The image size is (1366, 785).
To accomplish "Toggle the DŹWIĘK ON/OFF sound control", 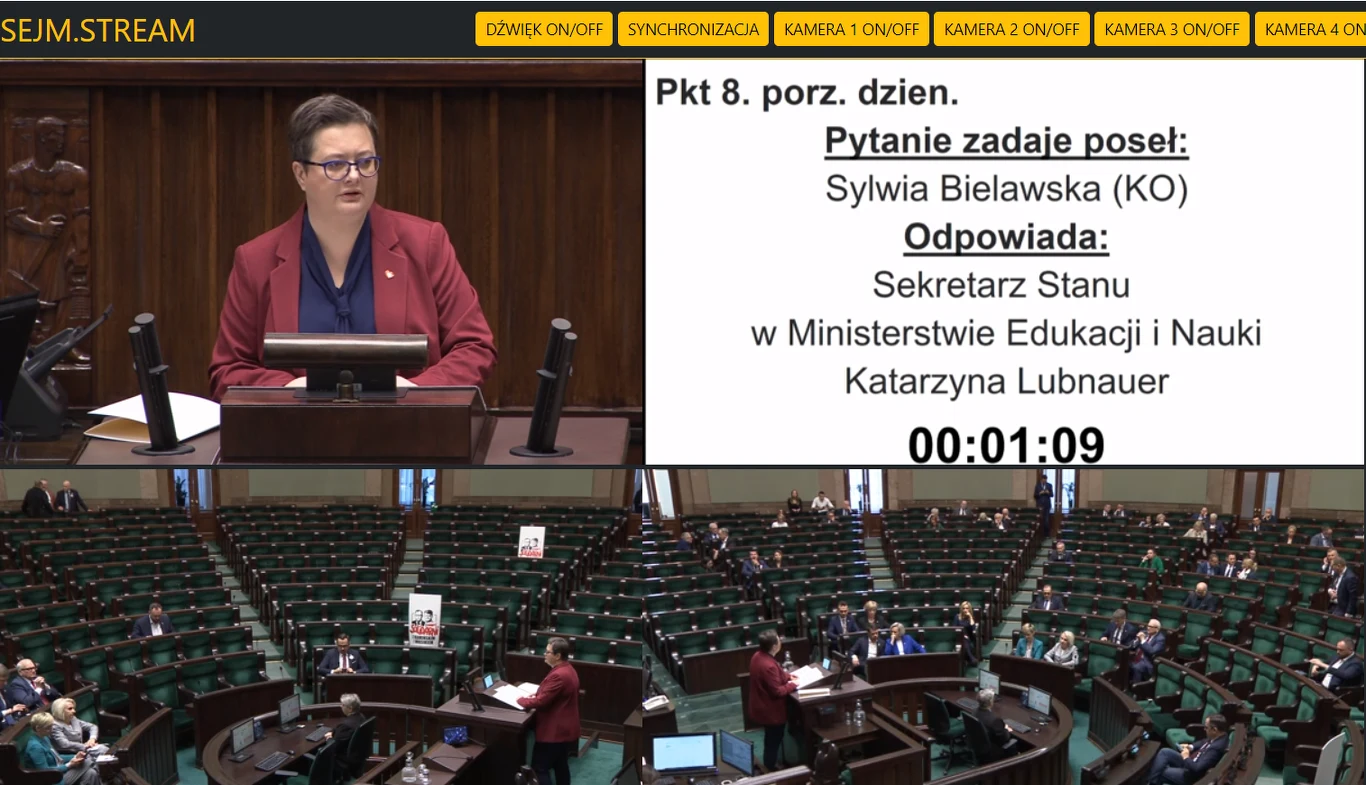I will 543,28.
